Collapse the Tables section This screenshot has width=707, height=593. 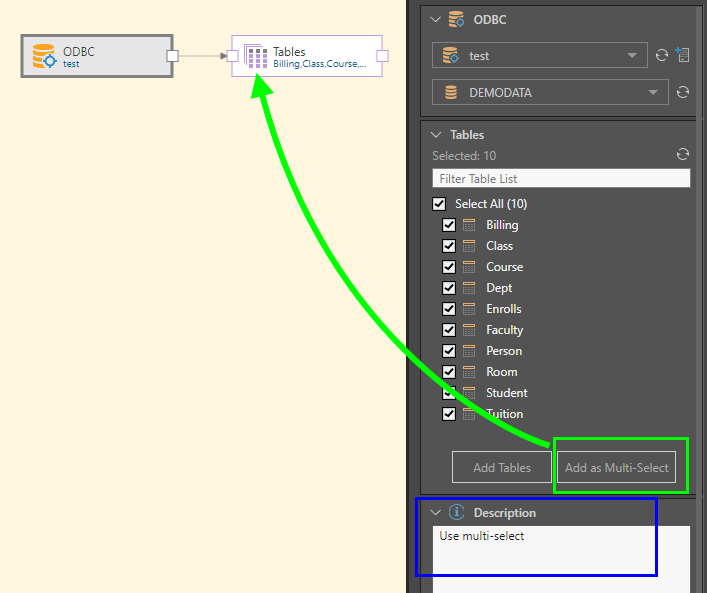436,134
